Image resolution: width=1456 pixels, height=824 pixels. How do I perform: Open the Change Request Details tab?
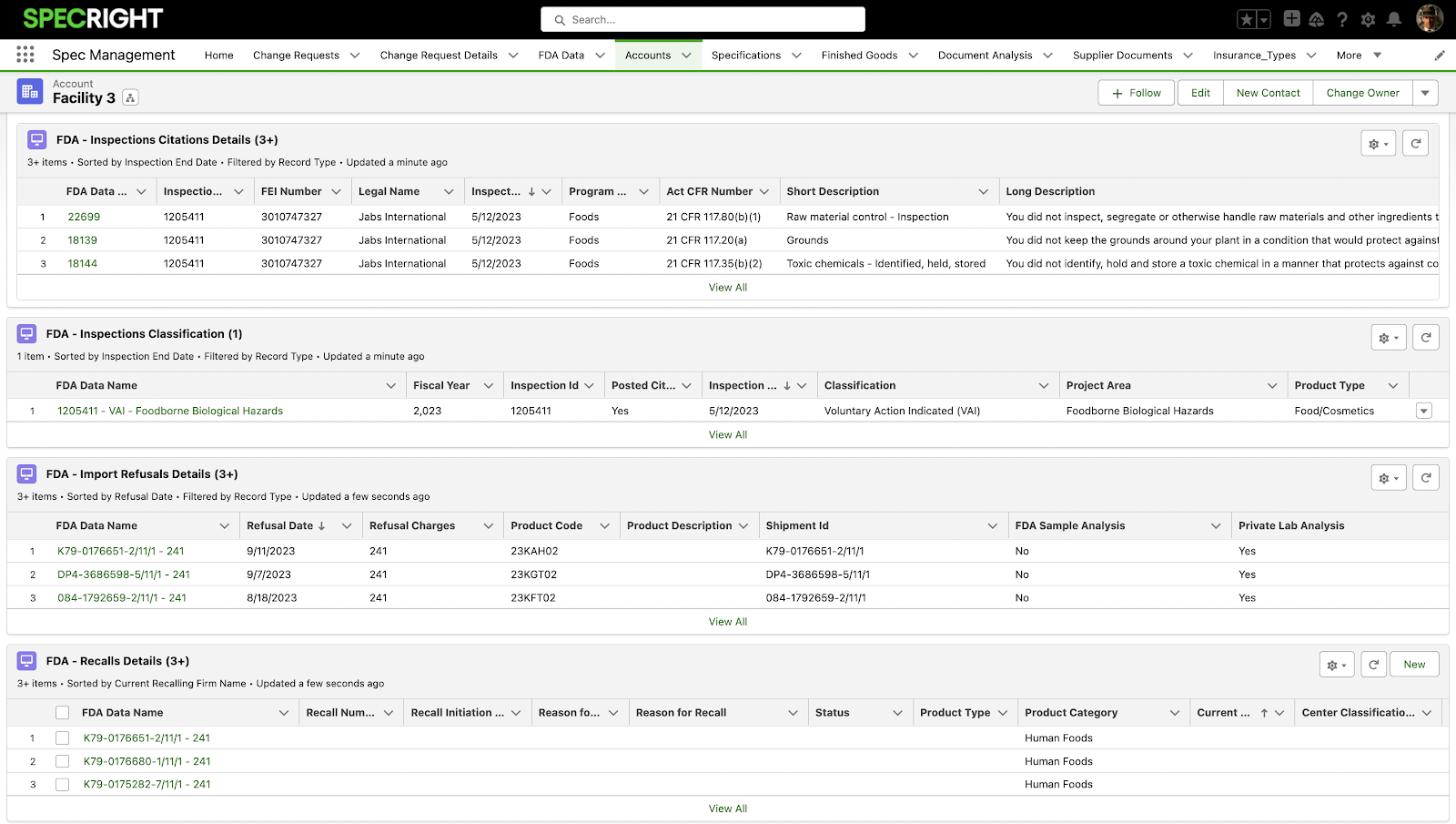tap(439, 56)
